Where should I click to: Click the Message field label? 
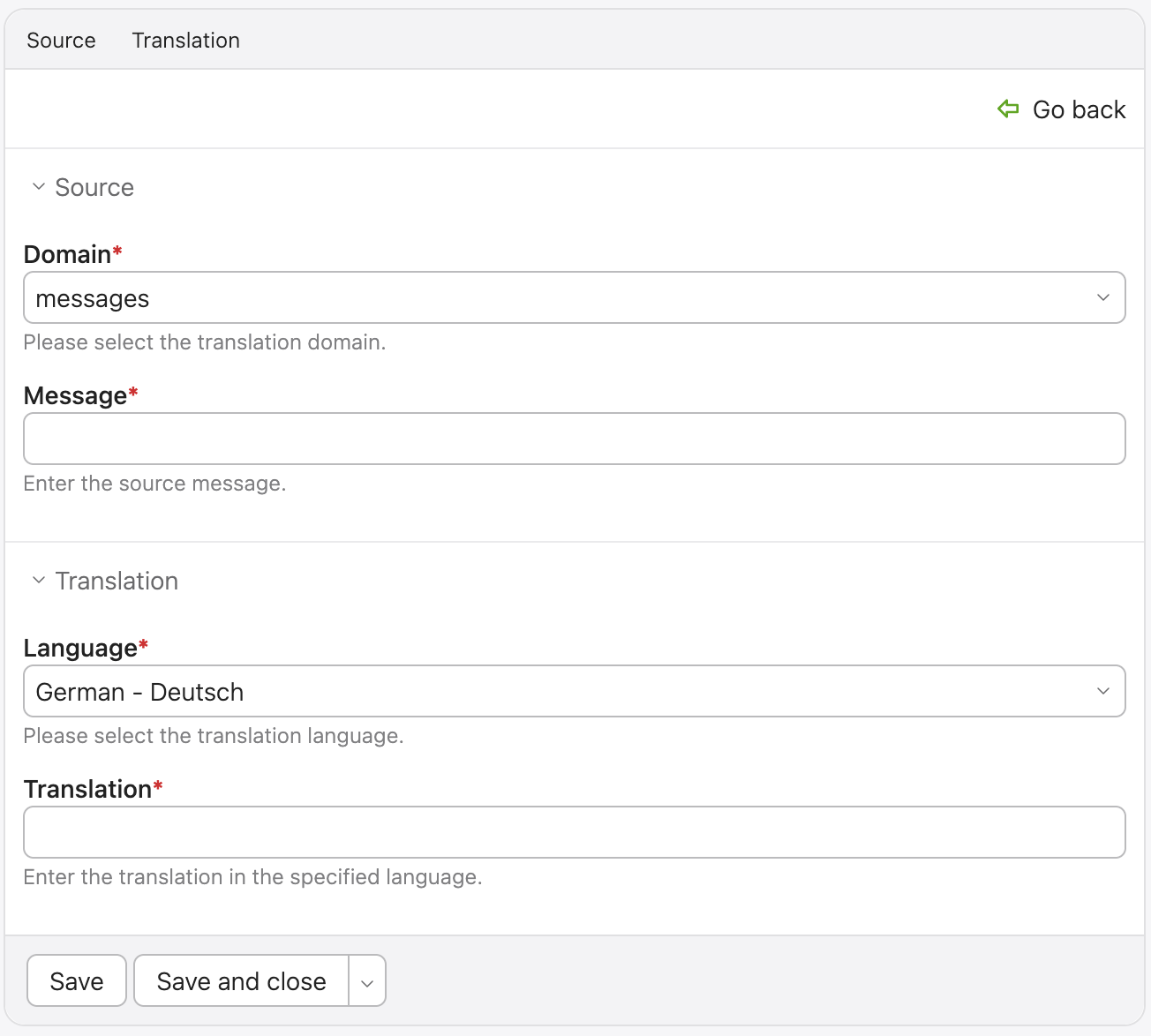point(75,395)
